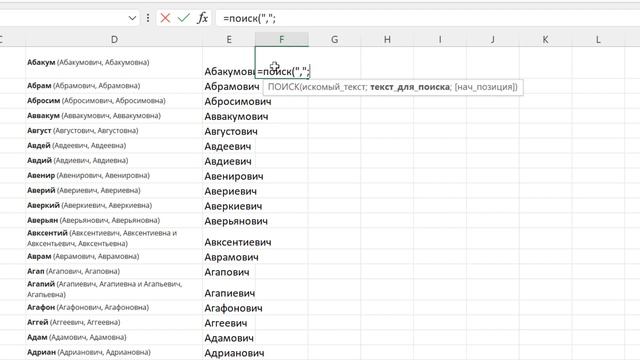Select cell with Абакум (Абакумович, Абакумовна)

[114, 62]
